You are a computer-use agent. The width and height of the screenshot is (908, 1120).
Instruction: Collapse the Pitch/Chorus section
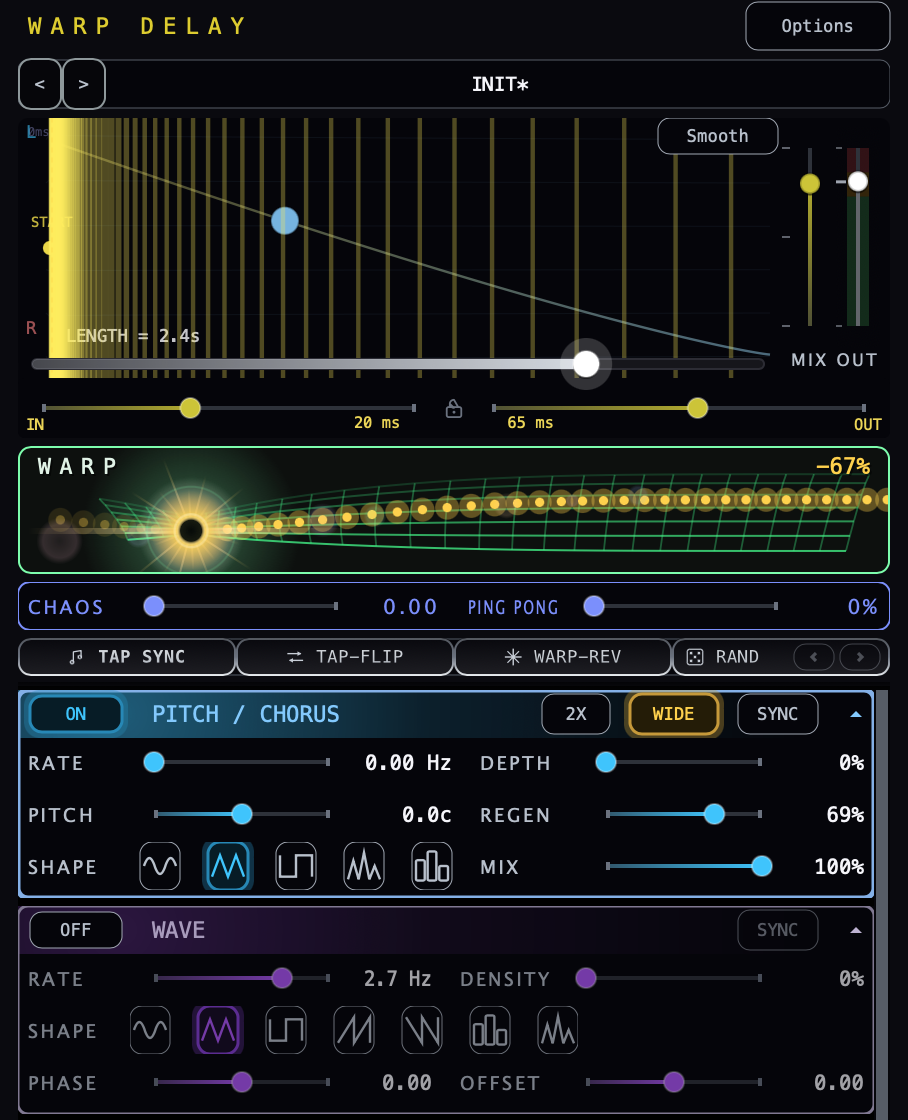856,714
